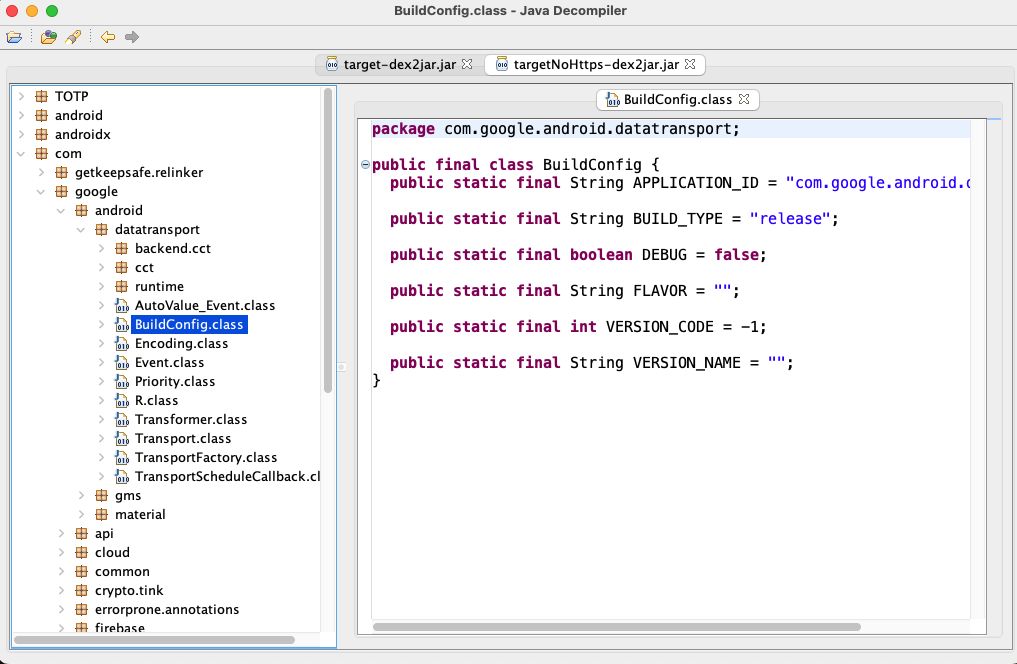Select the google package label
The height and width of the screenshot is (664, 1017).
coord(96,191)
